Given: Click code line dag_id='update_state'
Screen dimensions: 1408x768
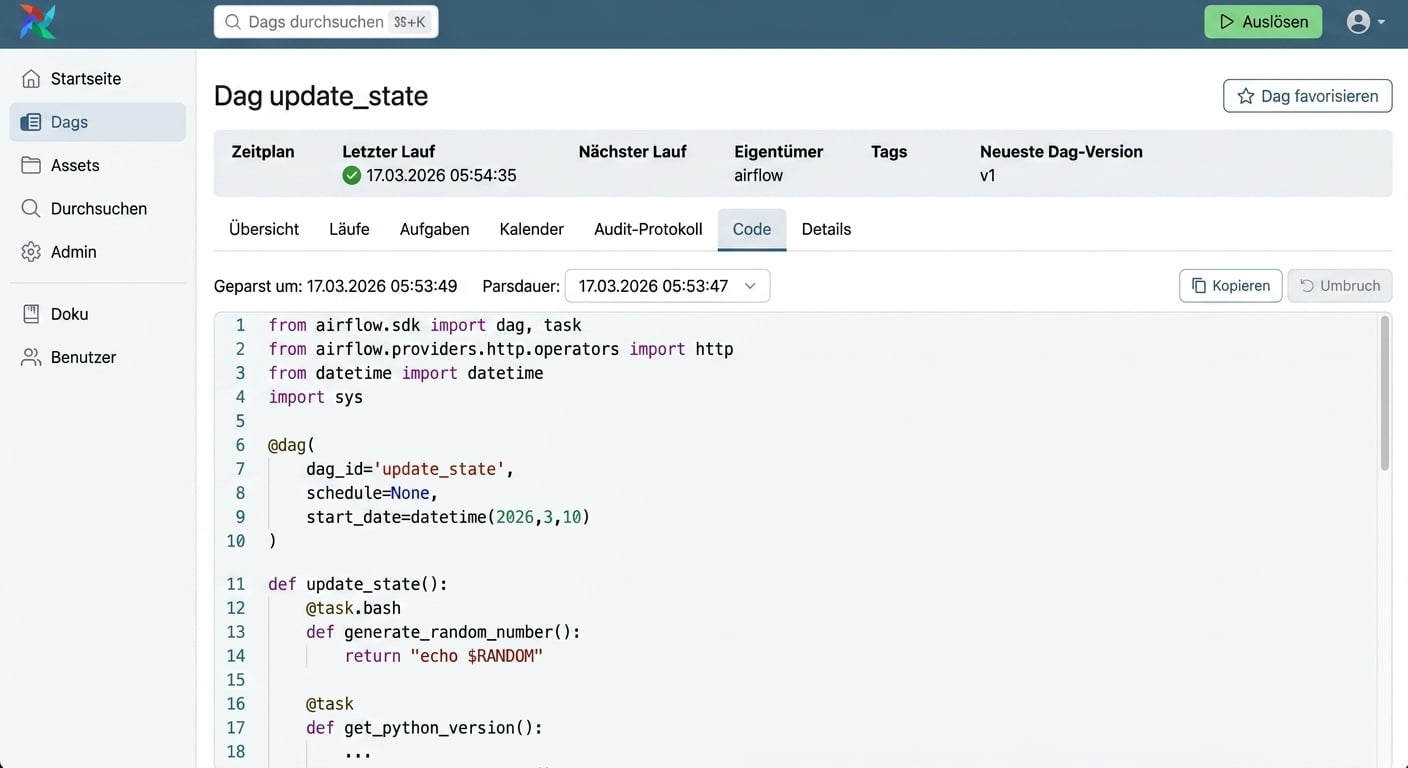Looking at the screenshot, I should coord(410,469).
